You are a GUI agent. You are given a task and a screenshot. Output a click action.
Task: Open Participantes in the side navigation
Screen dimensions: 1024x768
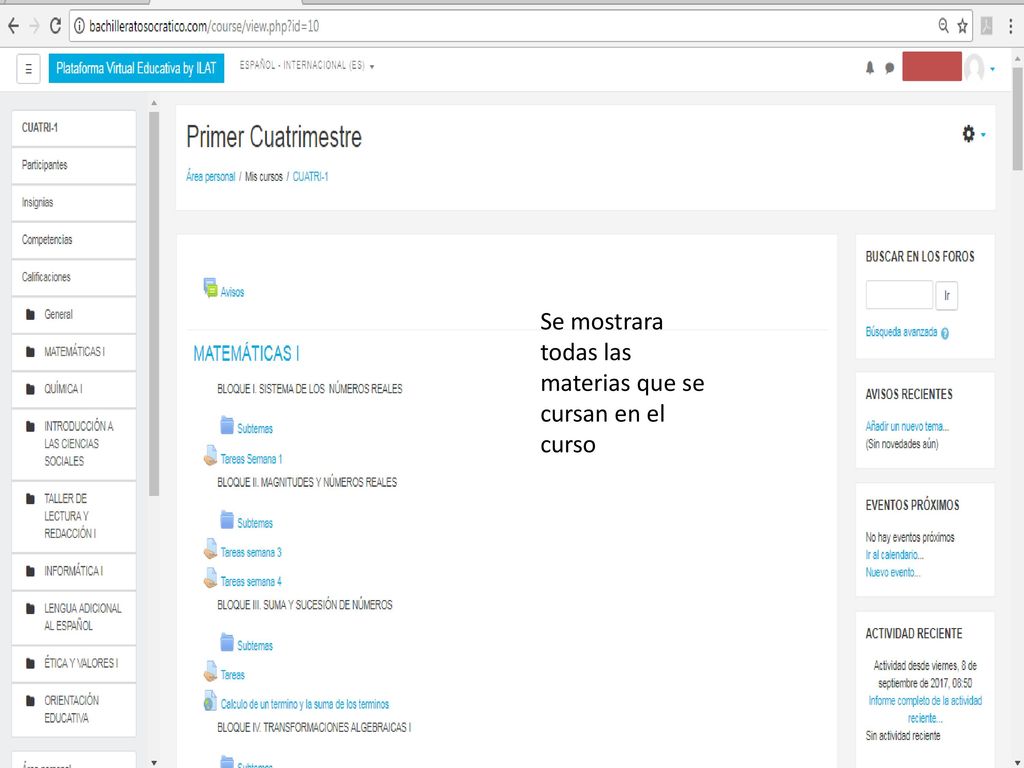coord(74,165)
